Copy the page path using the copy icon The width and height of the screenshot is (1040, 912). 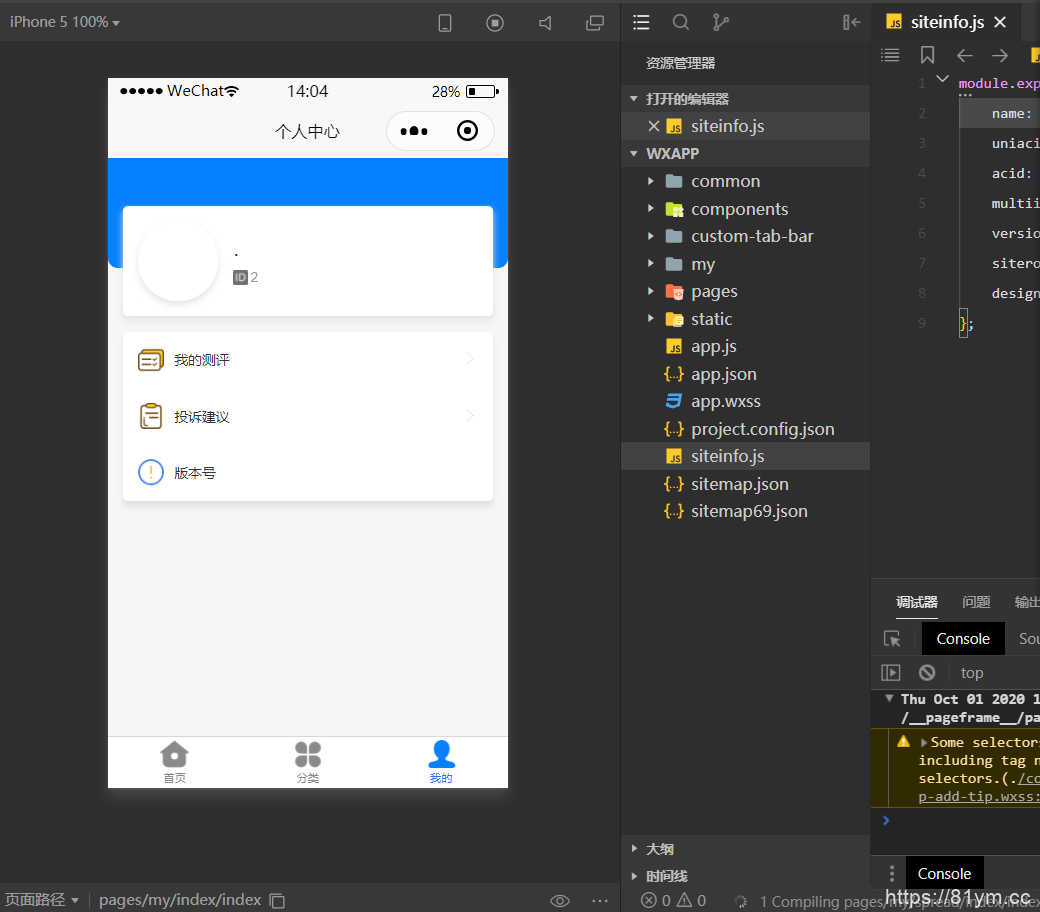276,900
